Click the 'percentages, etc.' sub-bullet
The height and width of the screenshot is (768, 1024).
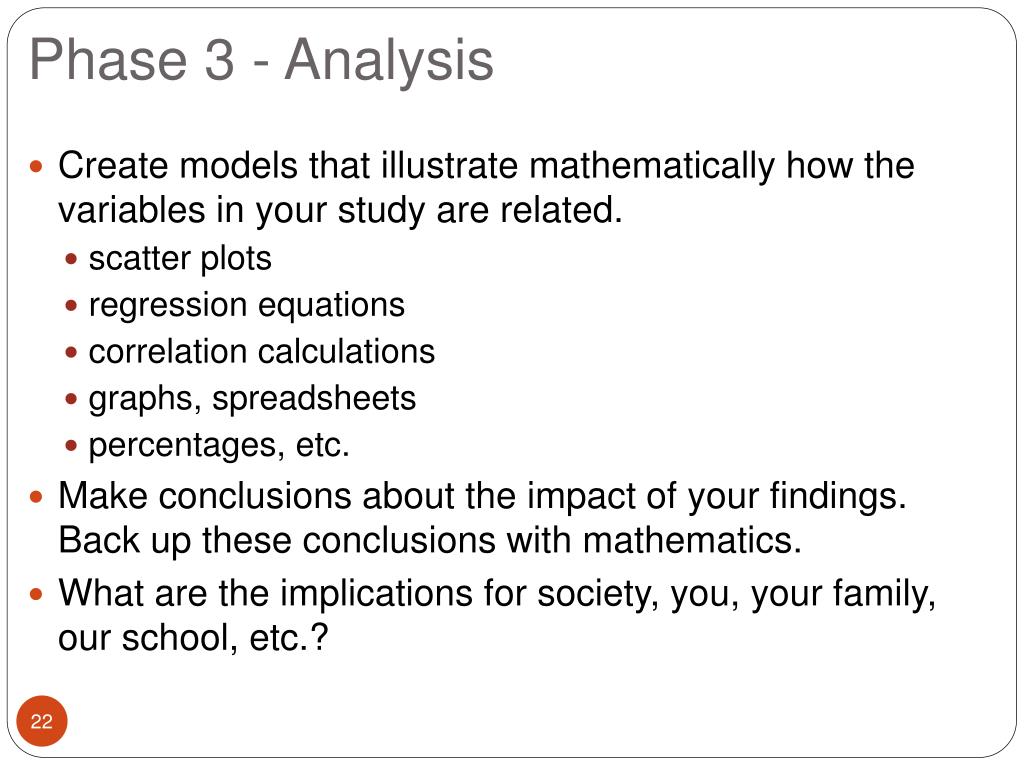219,445
